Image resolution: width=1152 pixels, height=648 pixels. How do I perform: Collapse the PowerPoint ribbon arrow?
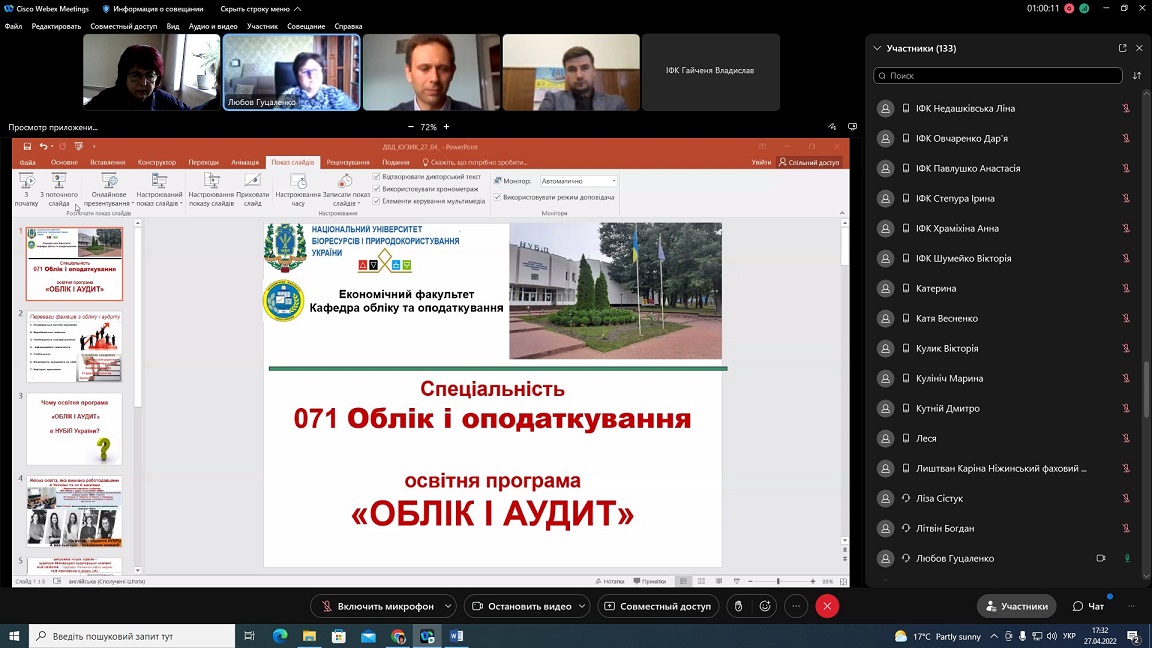point(842,213)
